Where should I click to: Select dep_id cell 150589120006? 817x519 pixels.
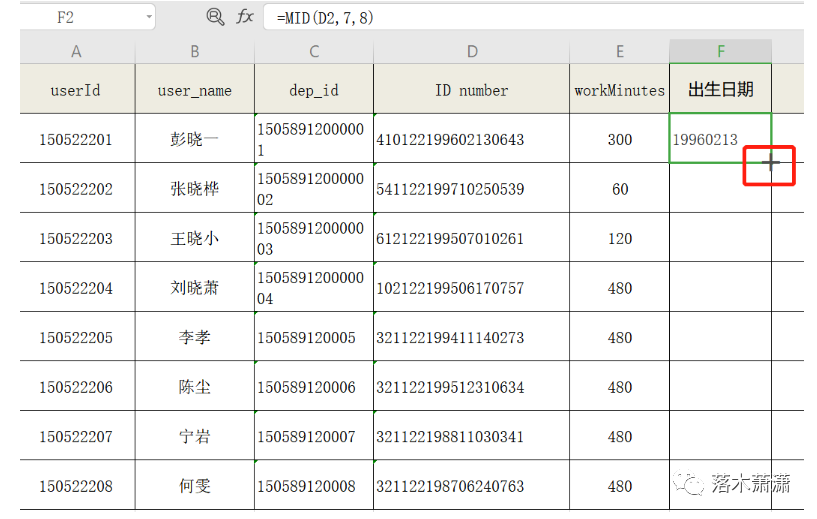coord(314,386)
